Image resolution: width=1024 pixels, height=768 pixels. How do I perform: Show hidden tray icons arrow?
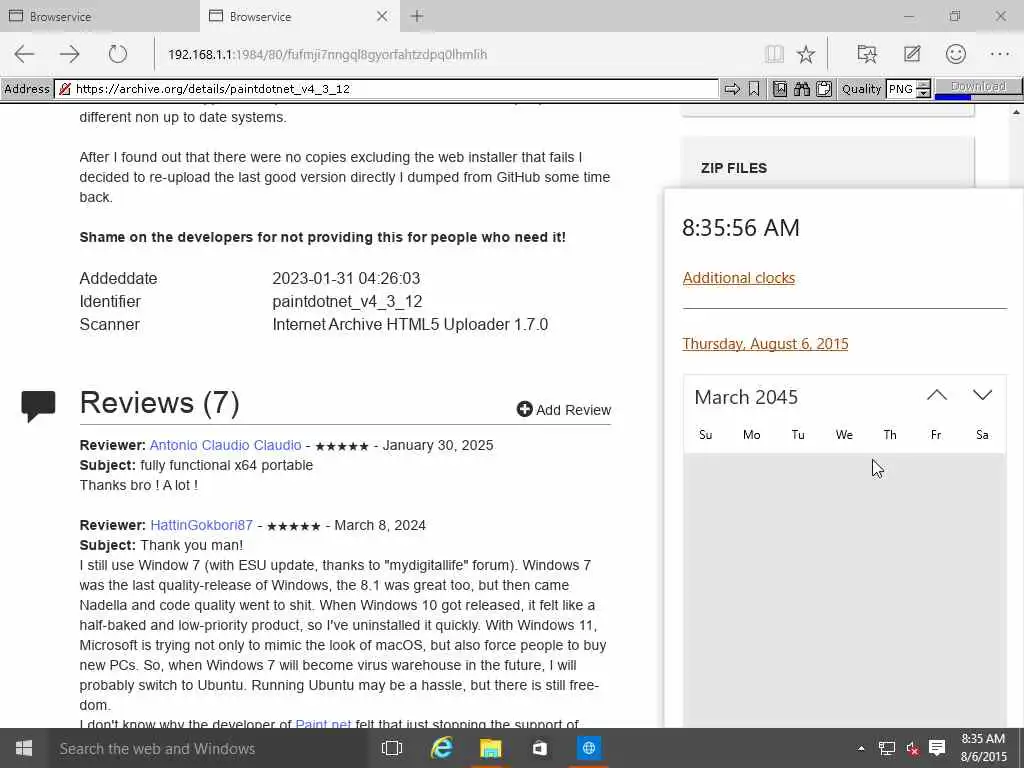[x=861, y=748]
